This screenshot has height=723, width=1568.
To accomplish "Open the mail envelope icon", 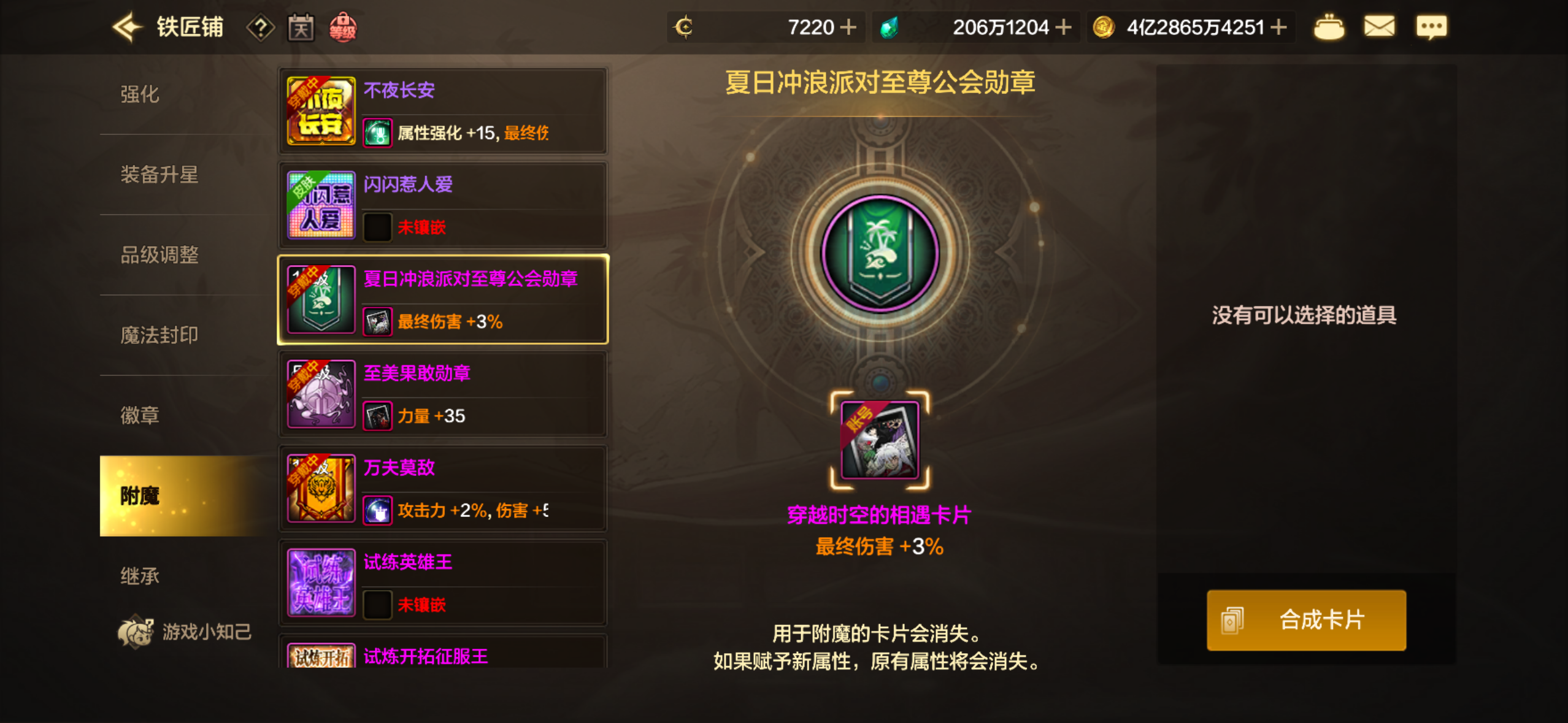I will tap(1379, 26).
